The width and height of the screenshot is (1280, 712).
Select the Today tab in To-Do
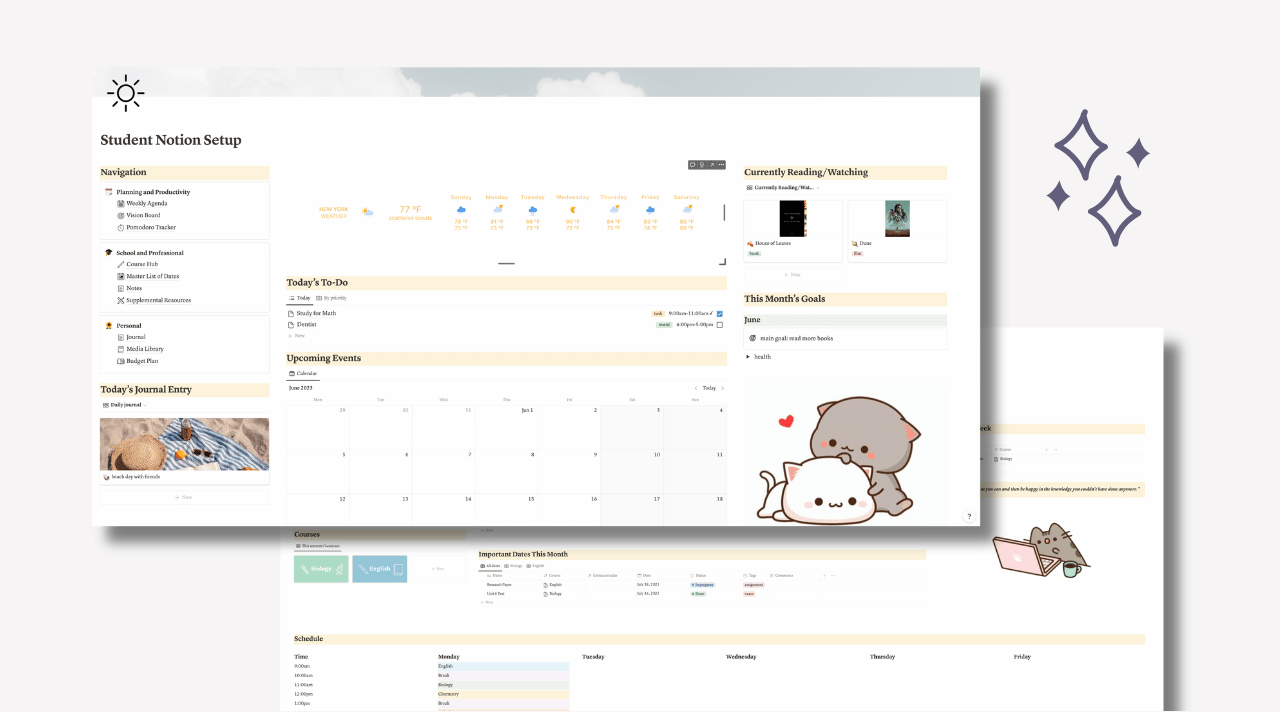point(299,298)
